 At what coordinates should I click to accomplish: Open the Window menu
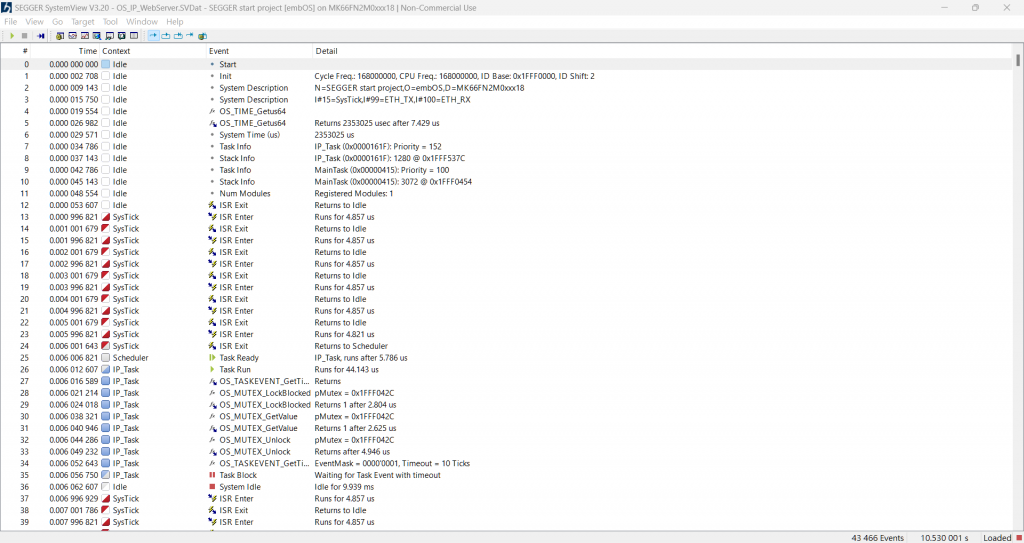coord(142,22)
